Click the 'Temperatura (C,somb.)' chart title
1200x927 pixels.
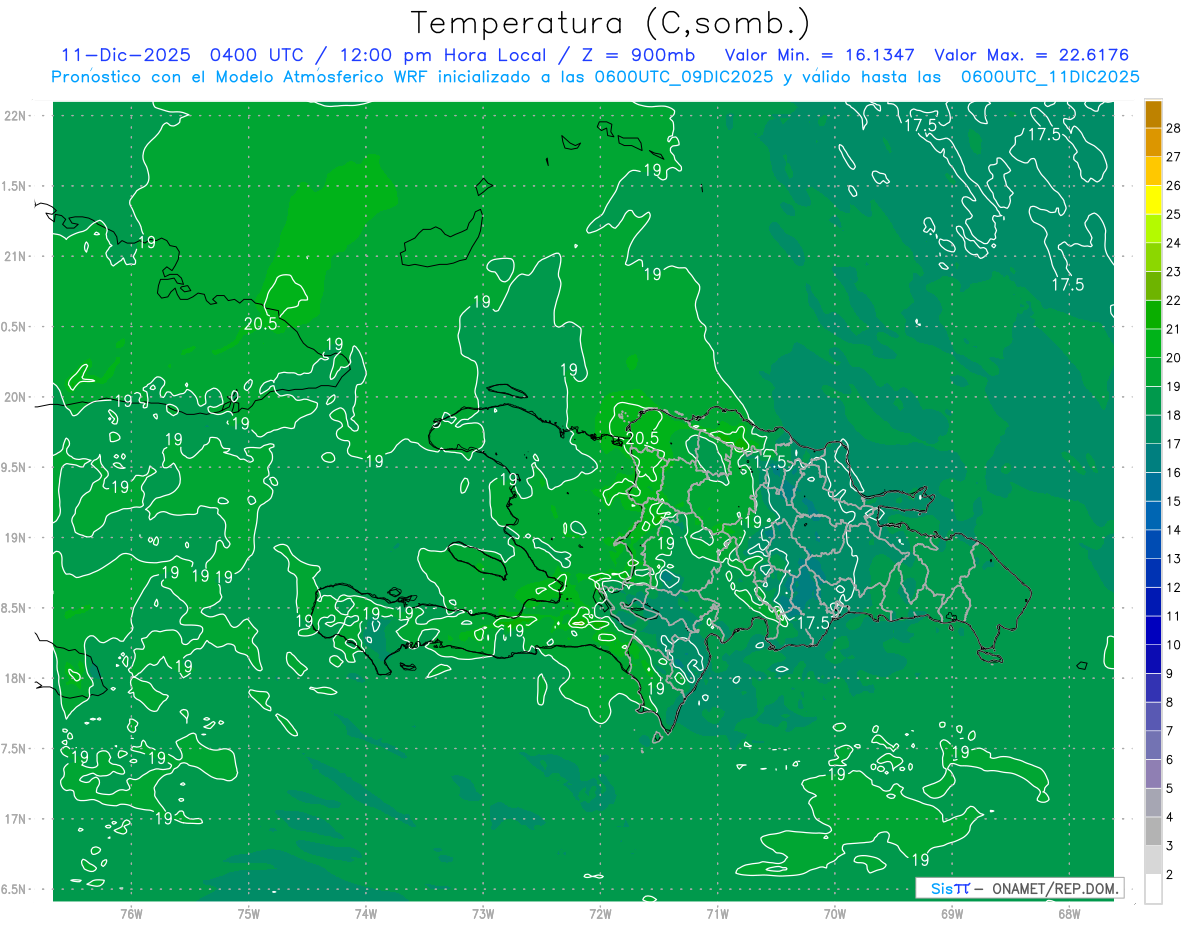click(x=611, y=22)
